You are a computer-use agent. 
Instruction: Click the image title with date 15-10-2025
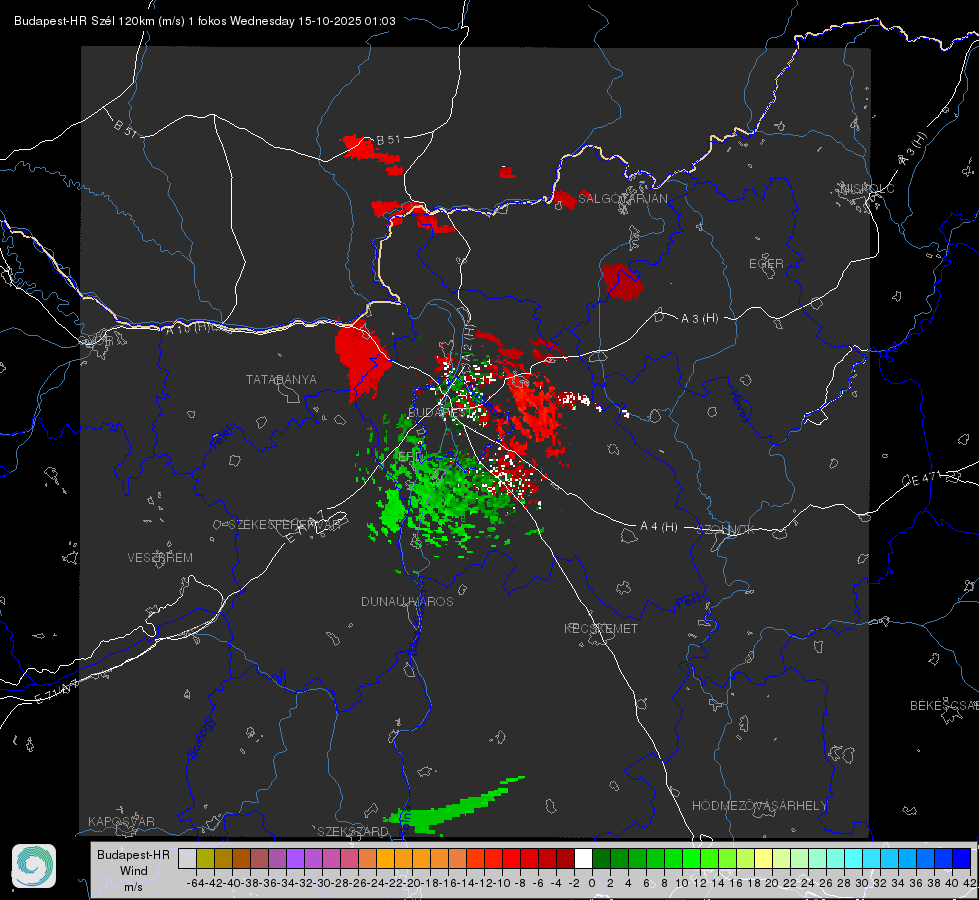click(205, 21)
